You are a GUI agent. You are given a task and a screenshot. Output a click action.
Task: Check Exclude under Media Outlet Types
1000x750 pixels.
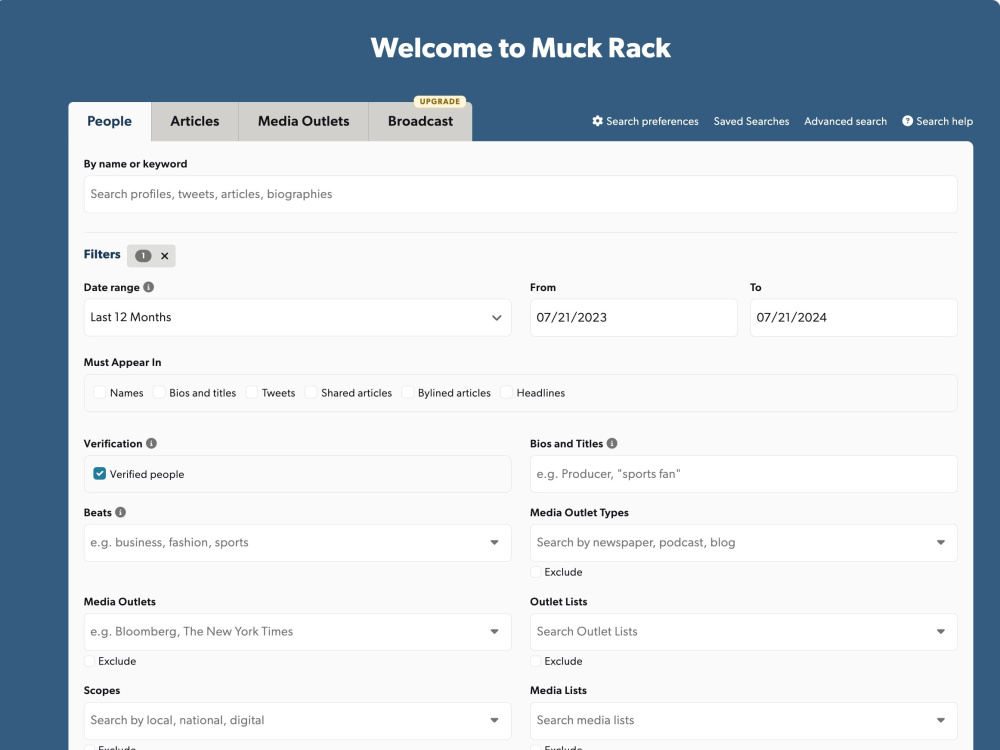[536, 572]
